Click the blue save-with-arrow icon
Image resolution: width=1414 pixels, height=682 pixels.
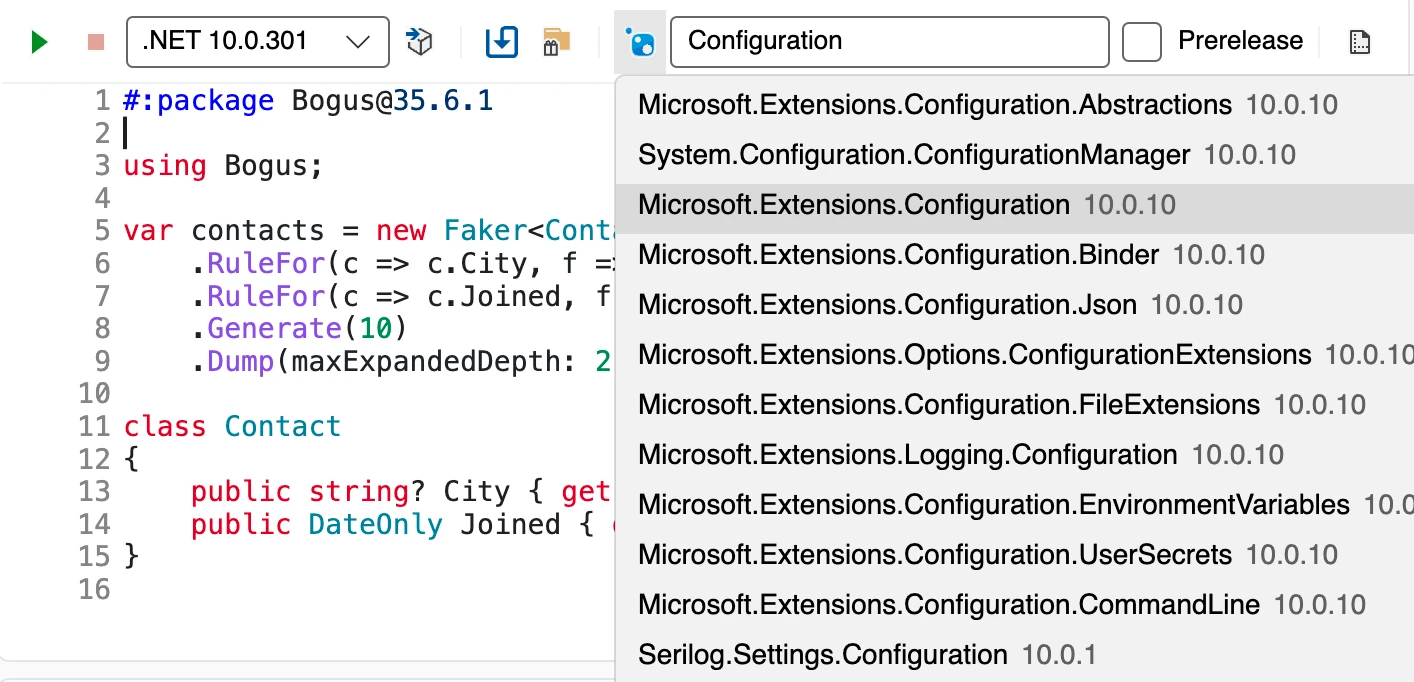pyautogui.click(x=501, y=42)
